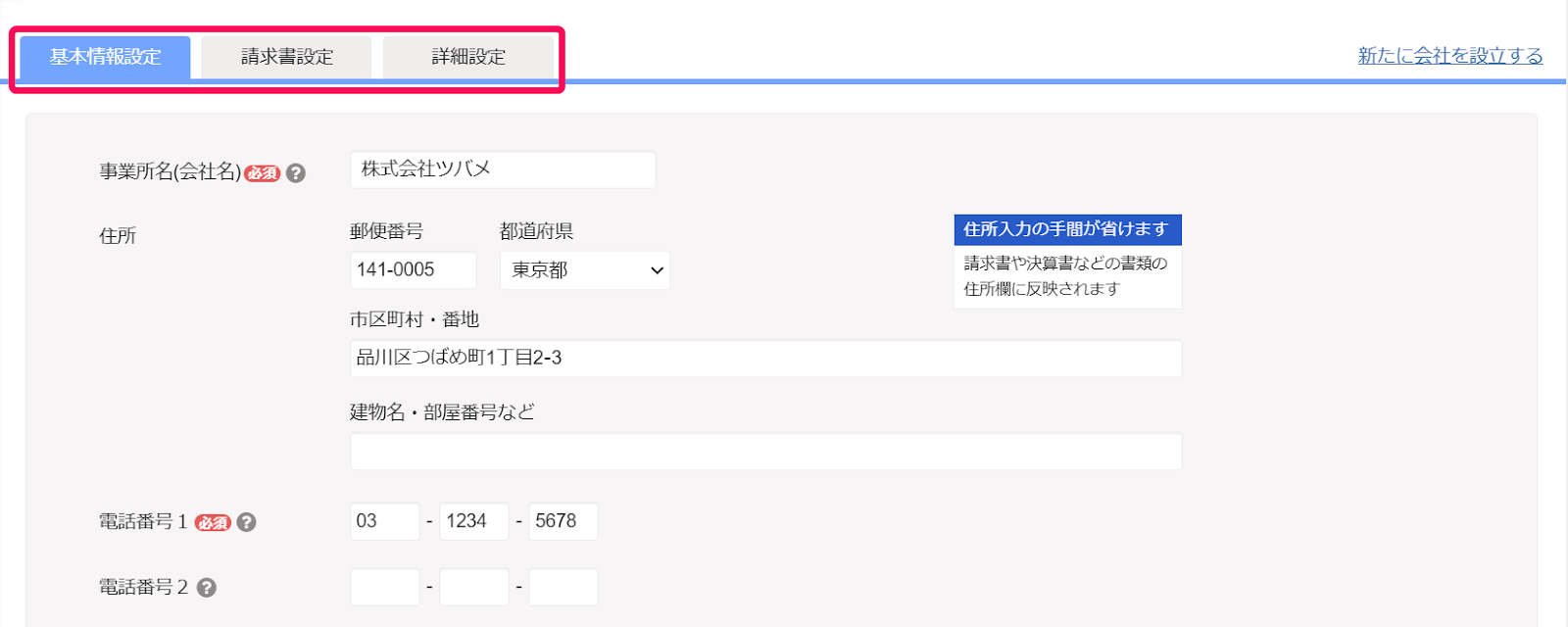This screenshot has width=1568, height=627.
Task: Click the 住所入力の手間が省けます banner
Action: tap(1067, 229)
